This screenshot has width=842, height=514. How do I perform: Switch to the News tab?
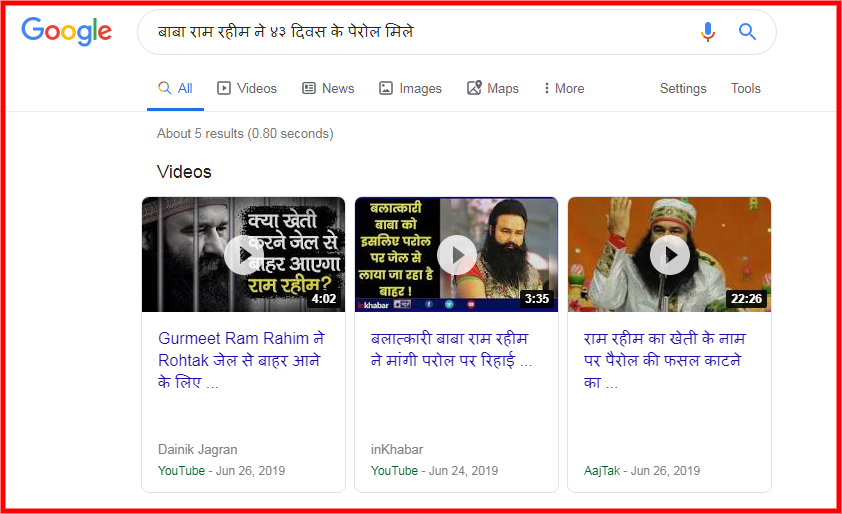click(x=328, y=89)
